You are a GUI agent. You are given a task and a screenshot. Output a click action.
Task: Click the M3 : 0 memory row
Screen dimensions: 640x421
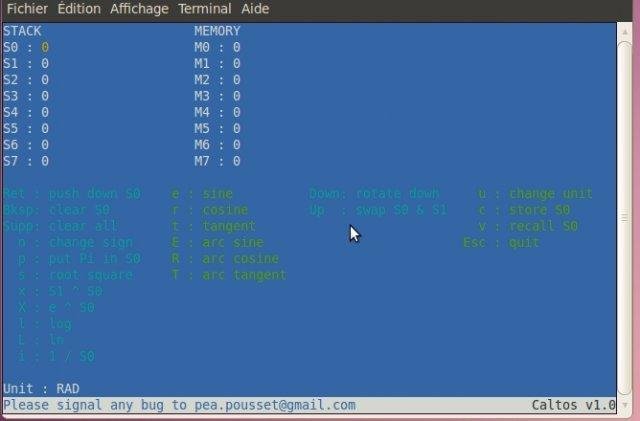point(218,96)
